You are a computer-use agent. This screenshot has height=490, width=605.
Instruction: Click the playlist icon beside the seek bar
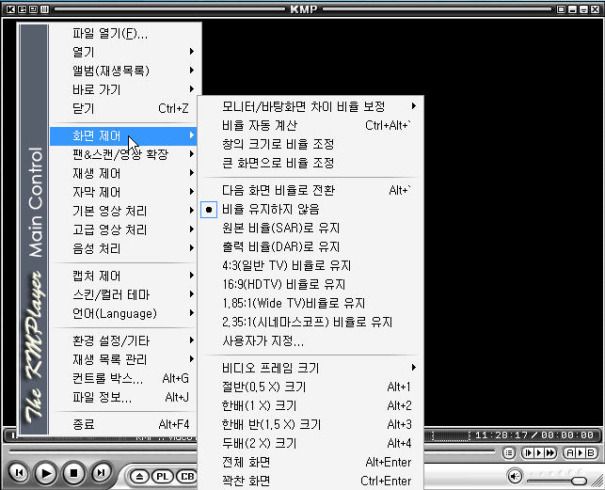tap(509, 453)
